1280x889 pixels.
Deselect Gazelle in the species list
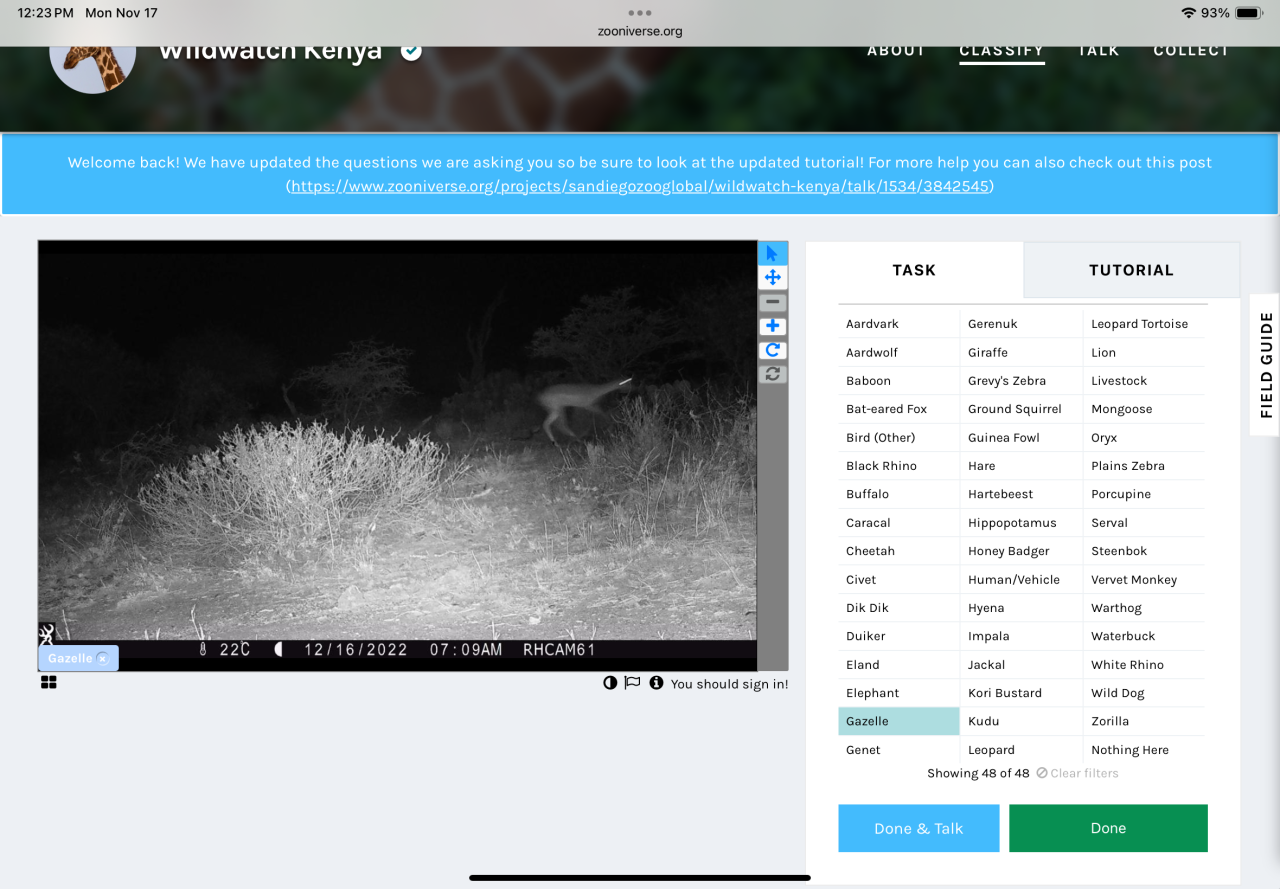click(x=898, y=721)
